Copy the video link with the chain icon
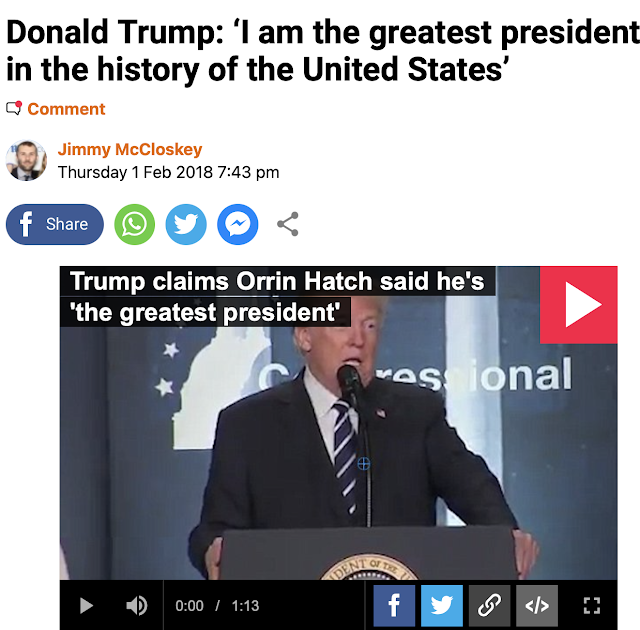Screen dimensions: 640x630 pyautogui.click(x=489, y=606)
